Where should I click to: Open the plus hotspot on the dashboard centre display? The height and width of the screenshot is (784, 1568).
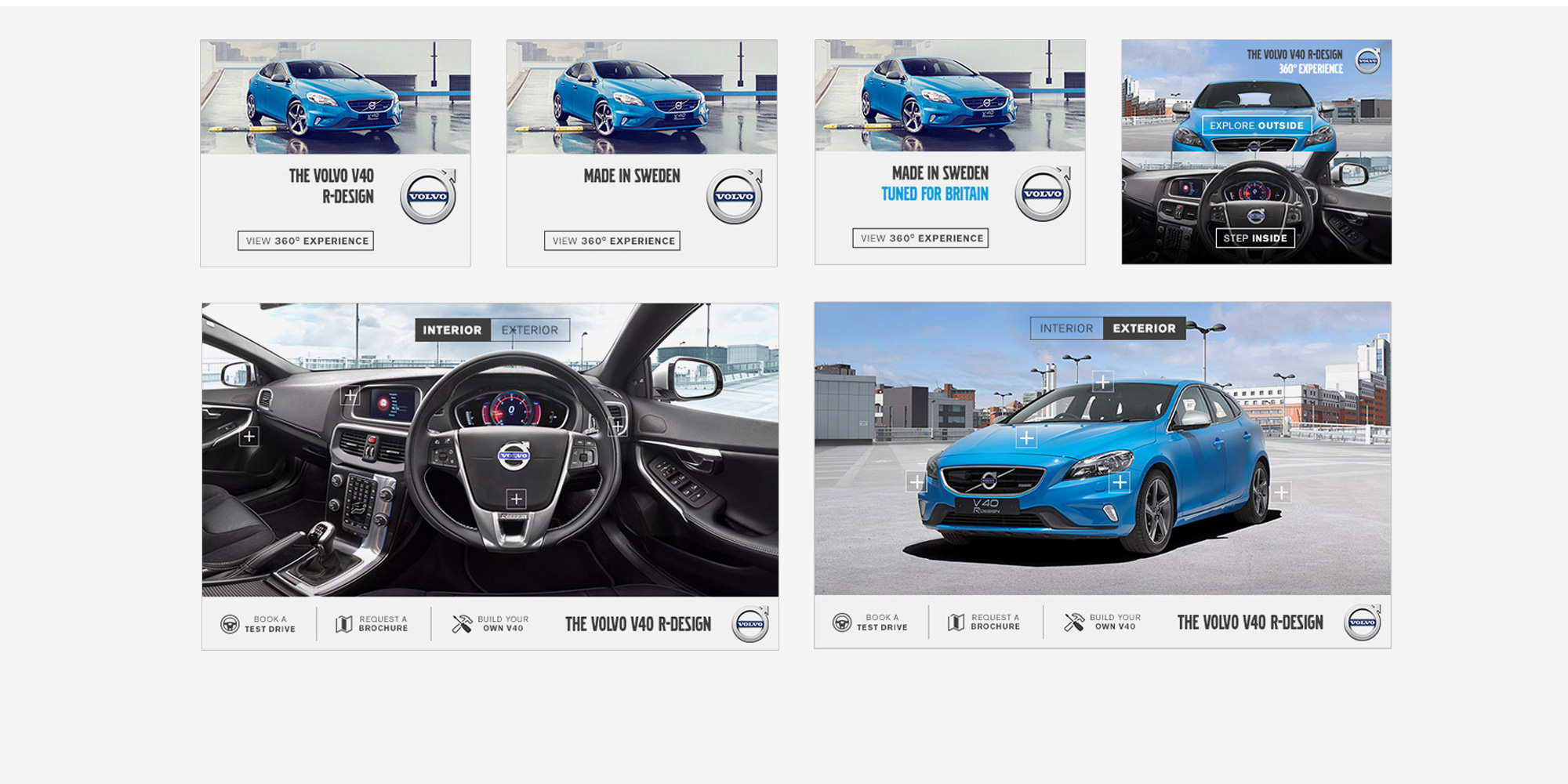[350, 396]
